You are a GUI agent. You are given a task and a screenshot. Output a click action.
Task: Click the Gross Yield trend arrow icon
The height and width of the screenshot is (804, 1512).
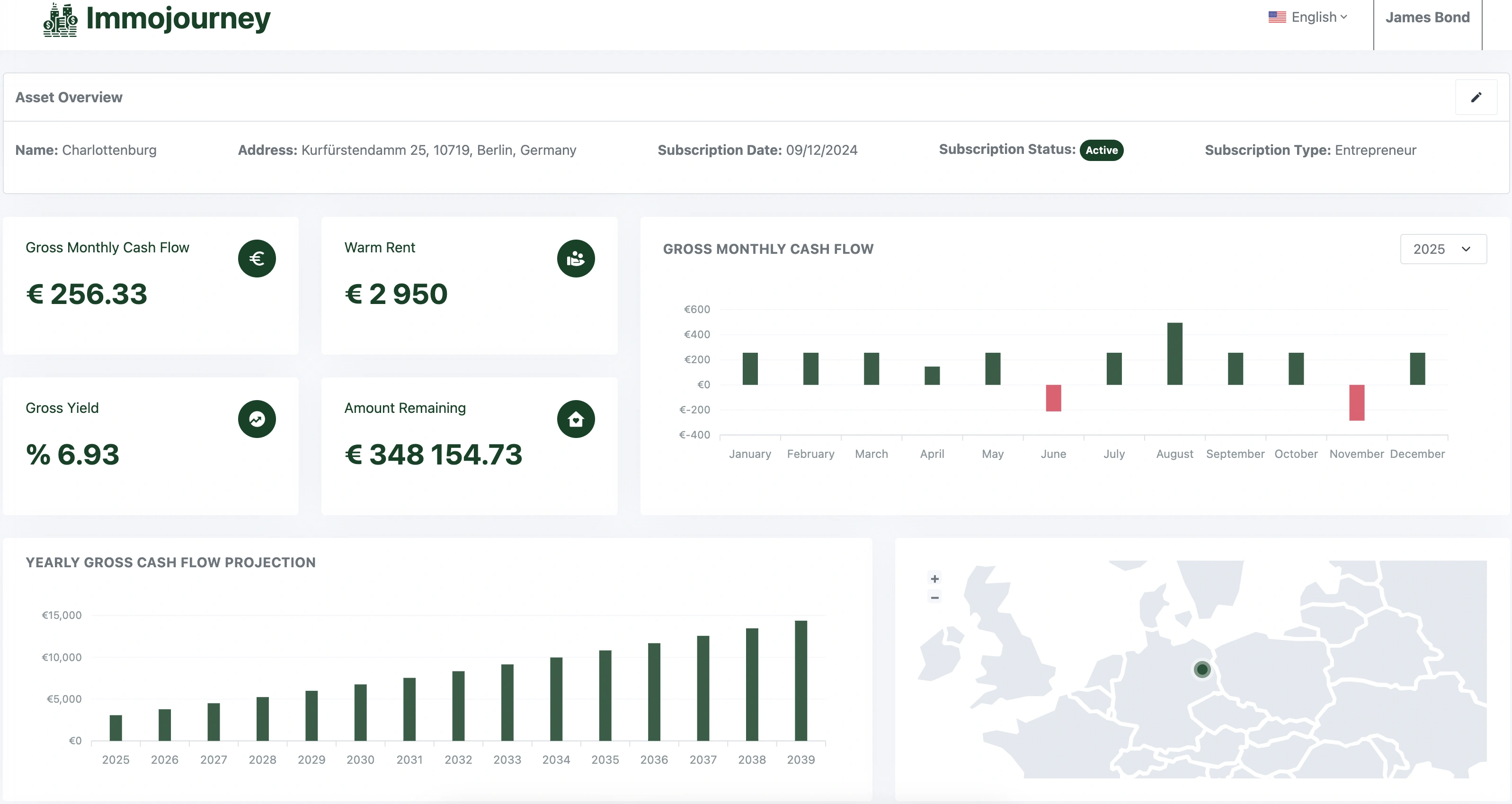tap(257, 419)
